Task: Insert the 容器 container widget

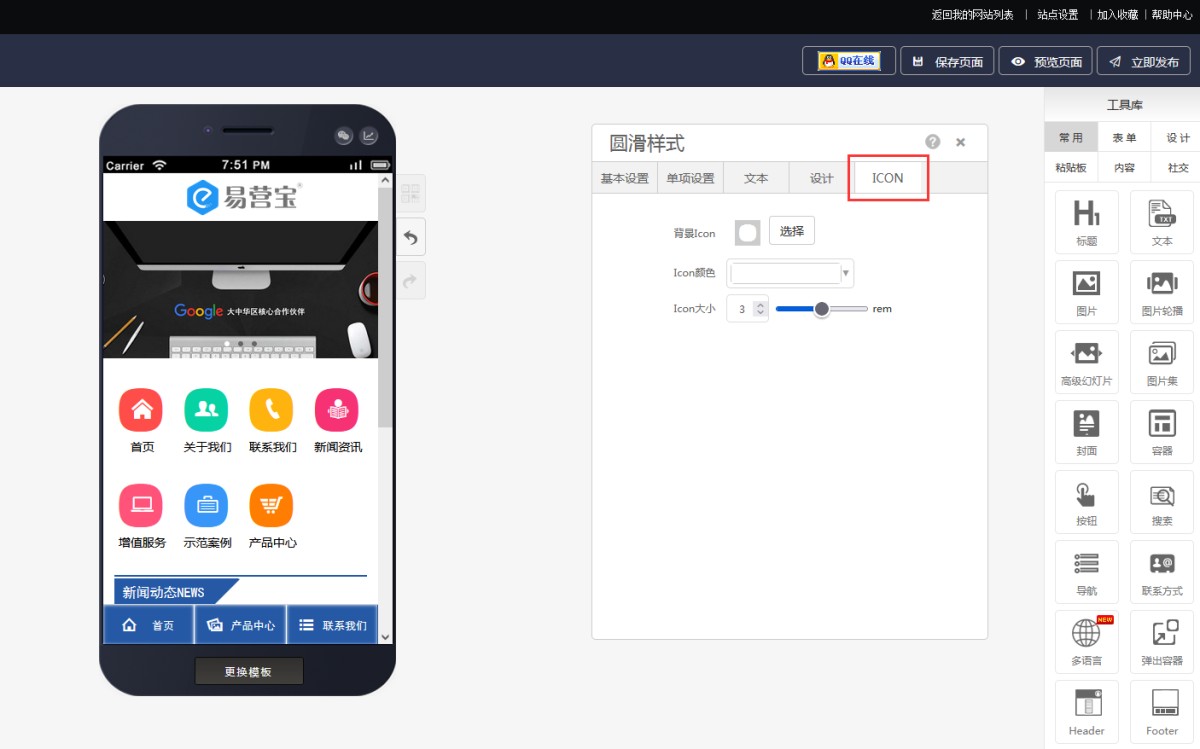Action: pyautogui.click(x=1162, y=432)
